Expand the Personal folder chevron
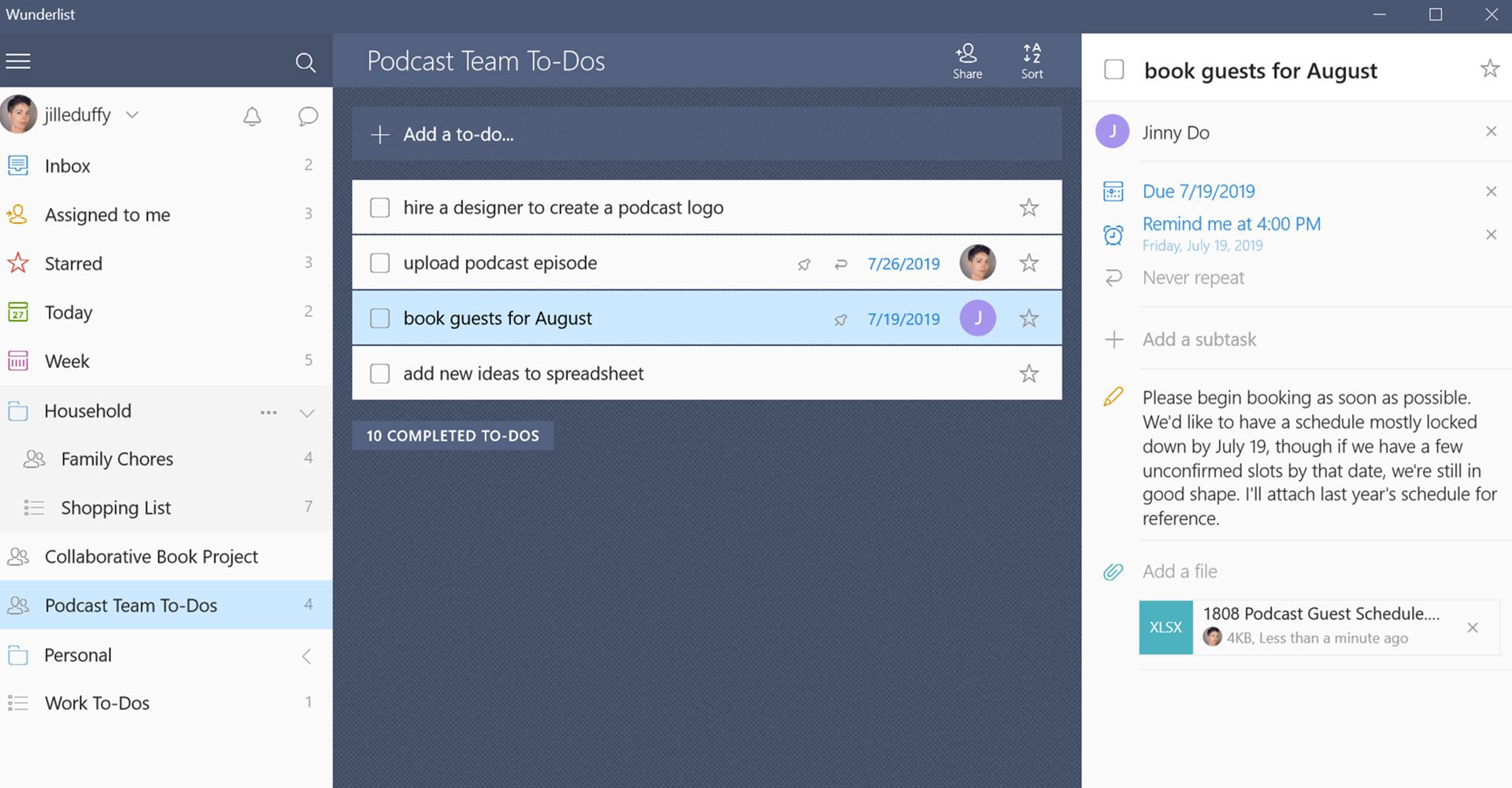1512x788 pixels. 307,656
